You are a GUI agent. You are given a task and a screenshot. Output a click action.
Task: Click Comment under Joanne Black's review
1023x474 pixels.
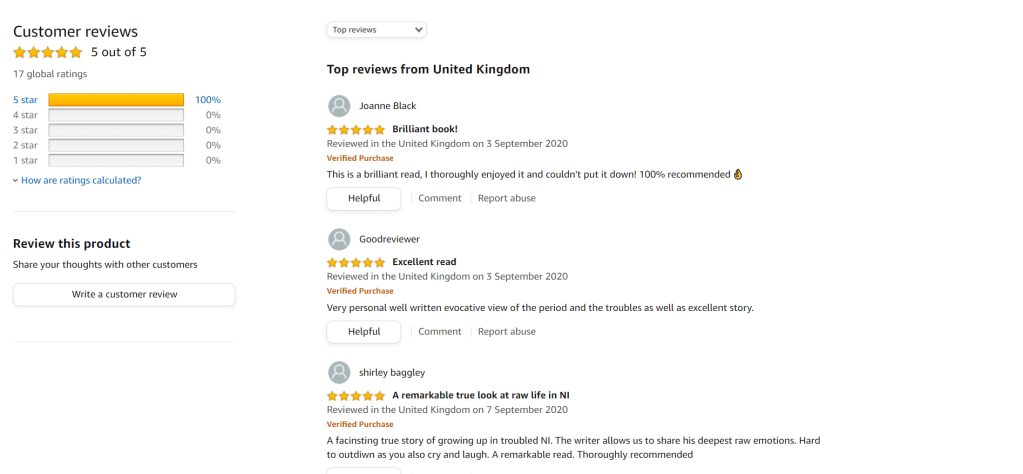tap(440, 198)
